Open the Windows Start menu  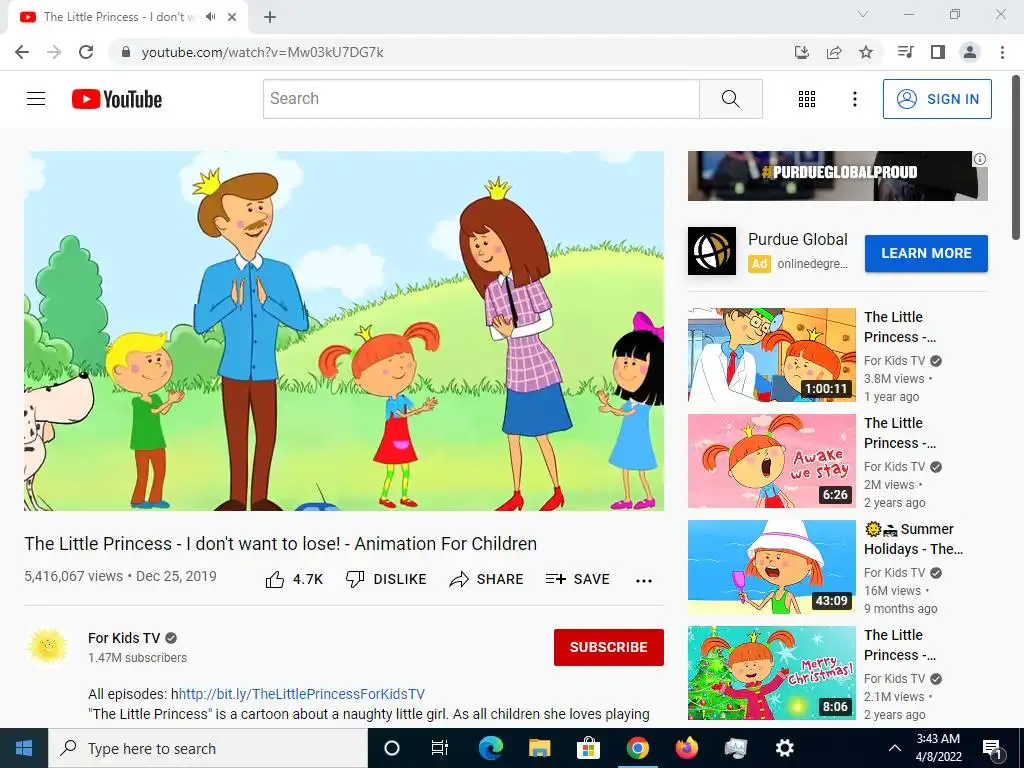pos(24,748)
